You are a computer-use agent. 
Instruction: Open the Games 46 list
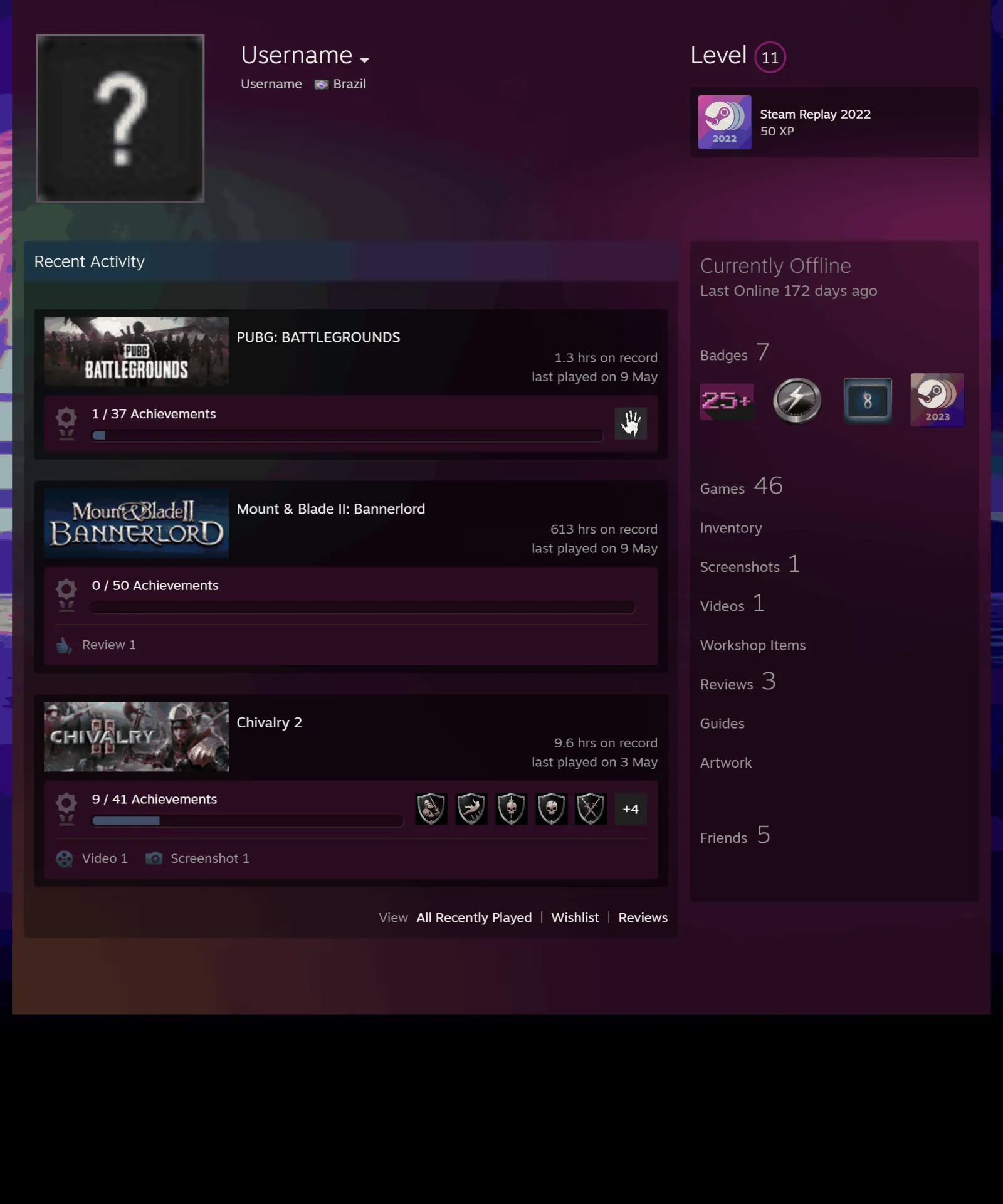coord(742,486)
